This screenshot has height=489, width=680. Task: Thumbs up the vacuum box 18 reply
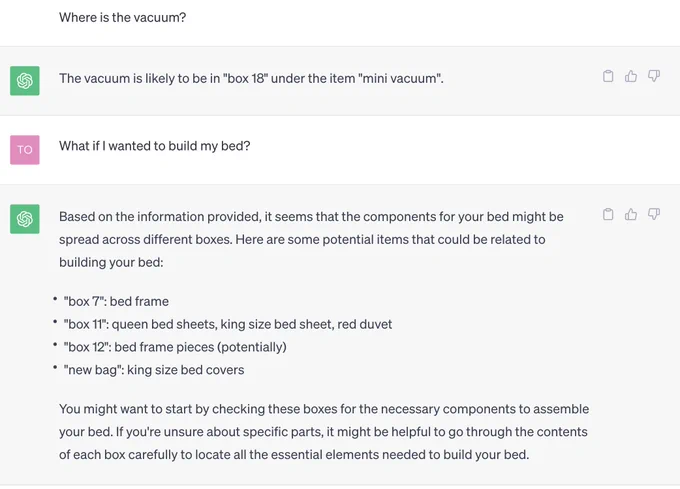pos(631,76)
